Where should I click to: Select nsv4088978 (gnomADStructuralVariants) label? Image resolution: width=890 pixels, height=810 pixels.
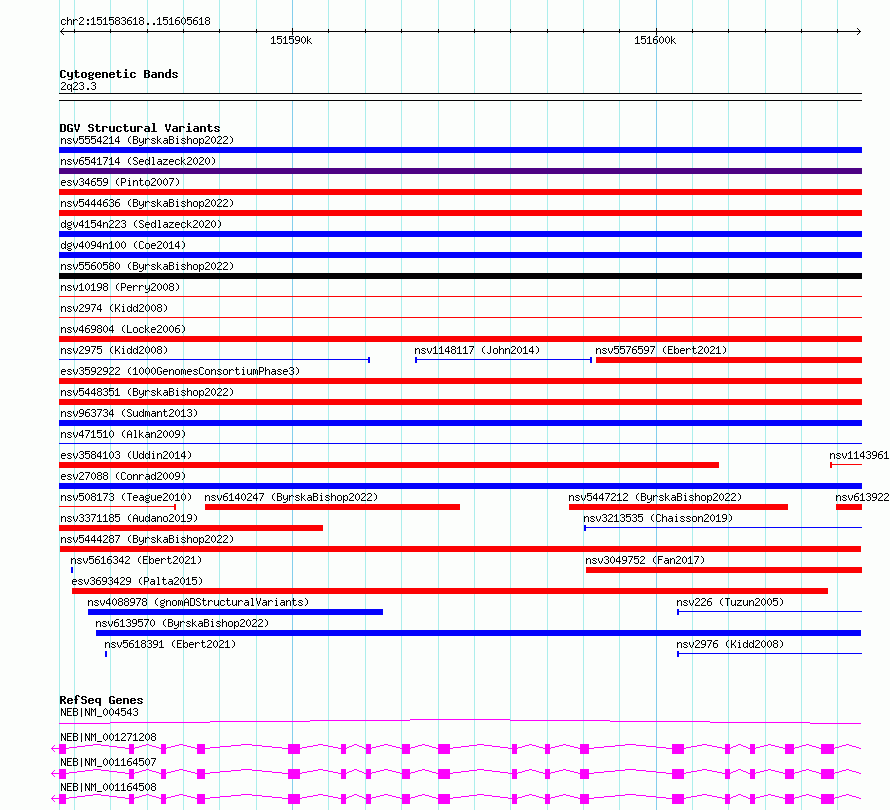[x=198, y=602]
